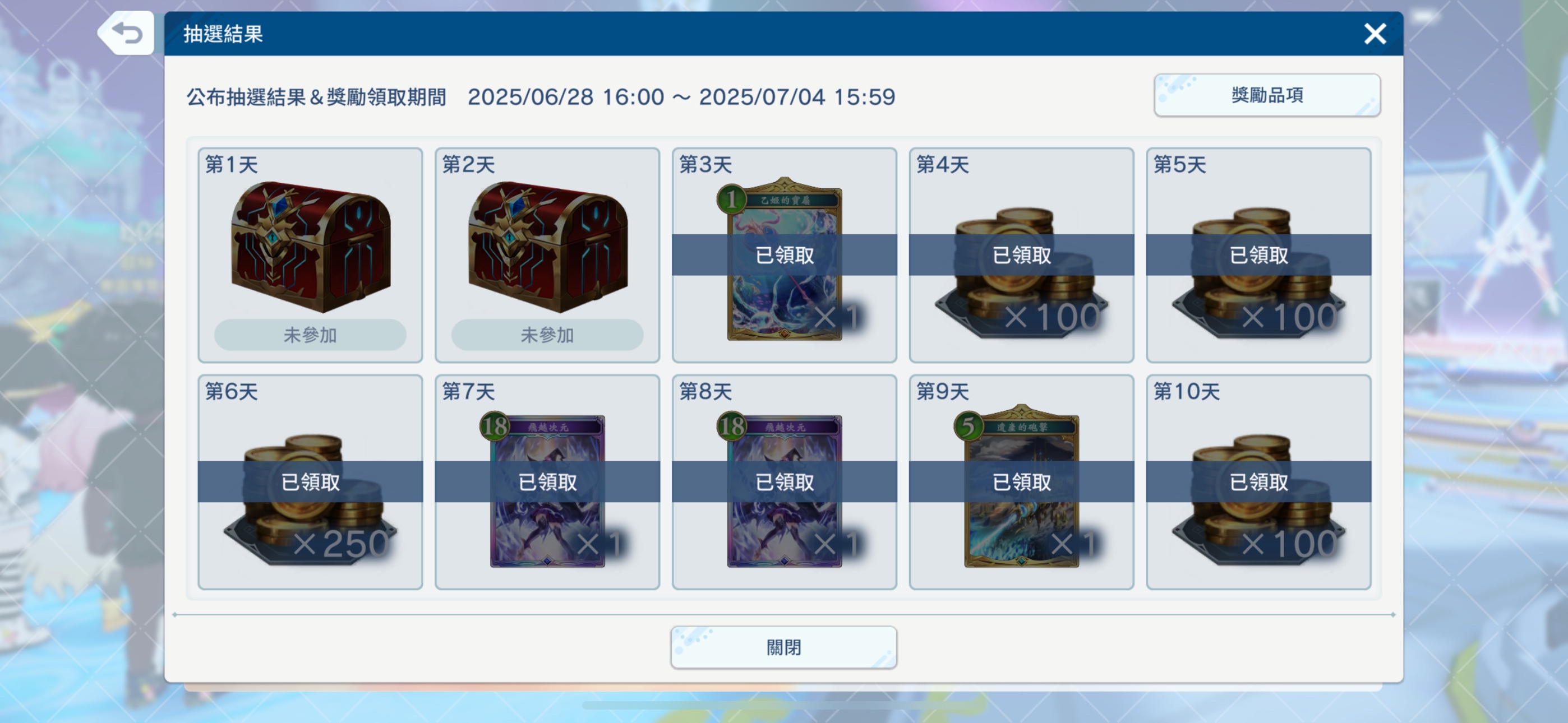Tap the 未參加 label under 第2天
The height and width of the screenshot is (723, 1568).
pyautogui.click(x=547, y=335)
